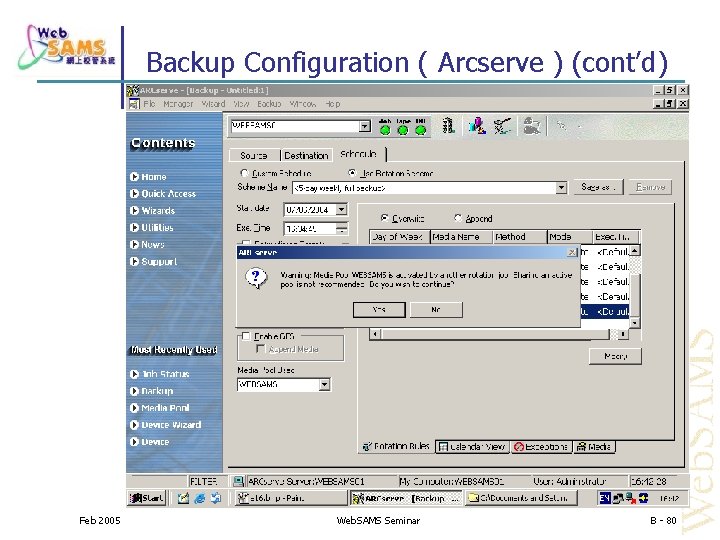The image size is (720, 540).
Task: Open the Backup menu
Action: 269,104
